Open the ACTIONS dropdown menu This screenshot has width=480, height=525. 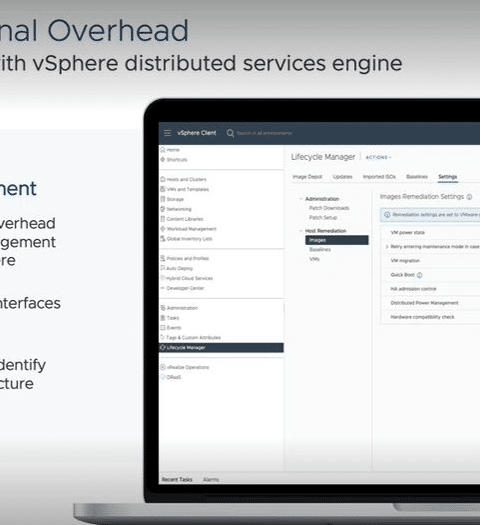(x=378, y=157)
